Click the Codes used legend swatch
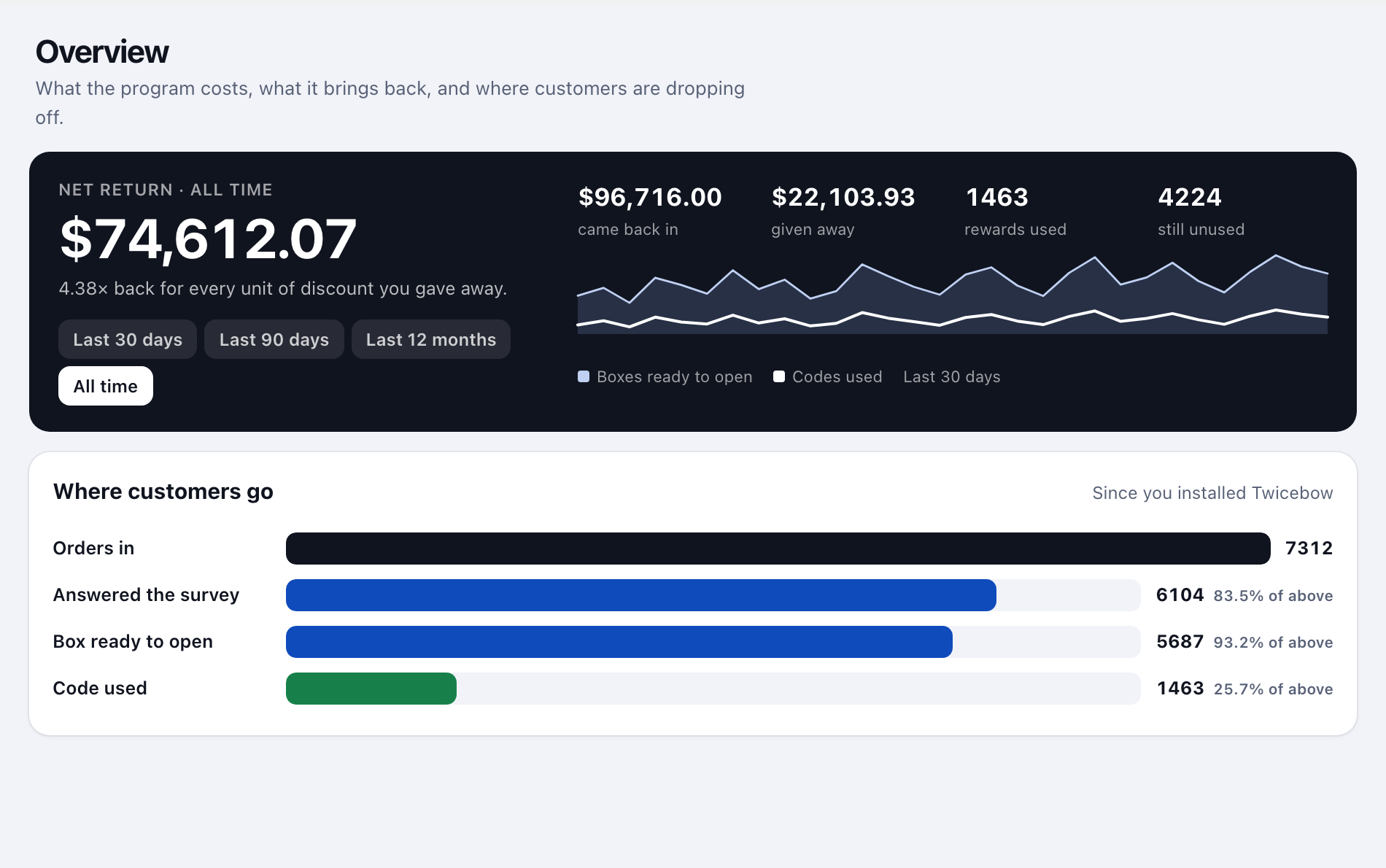Screen dimensions: 1386x868 point(779,376)
